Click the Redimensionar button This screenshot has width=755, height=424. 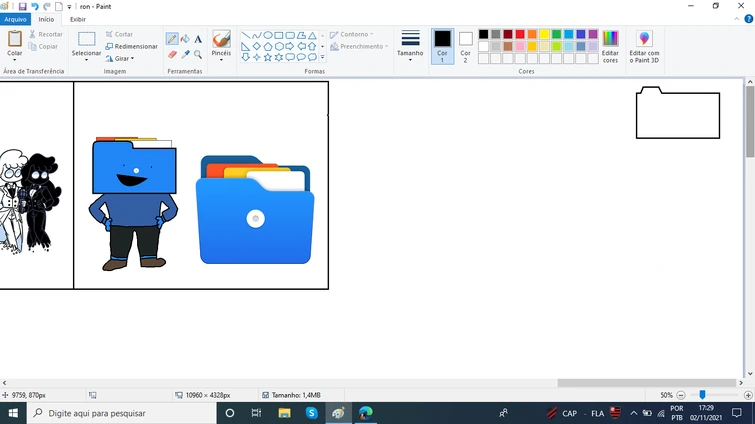pyautogui.click(x=131, y=46)
